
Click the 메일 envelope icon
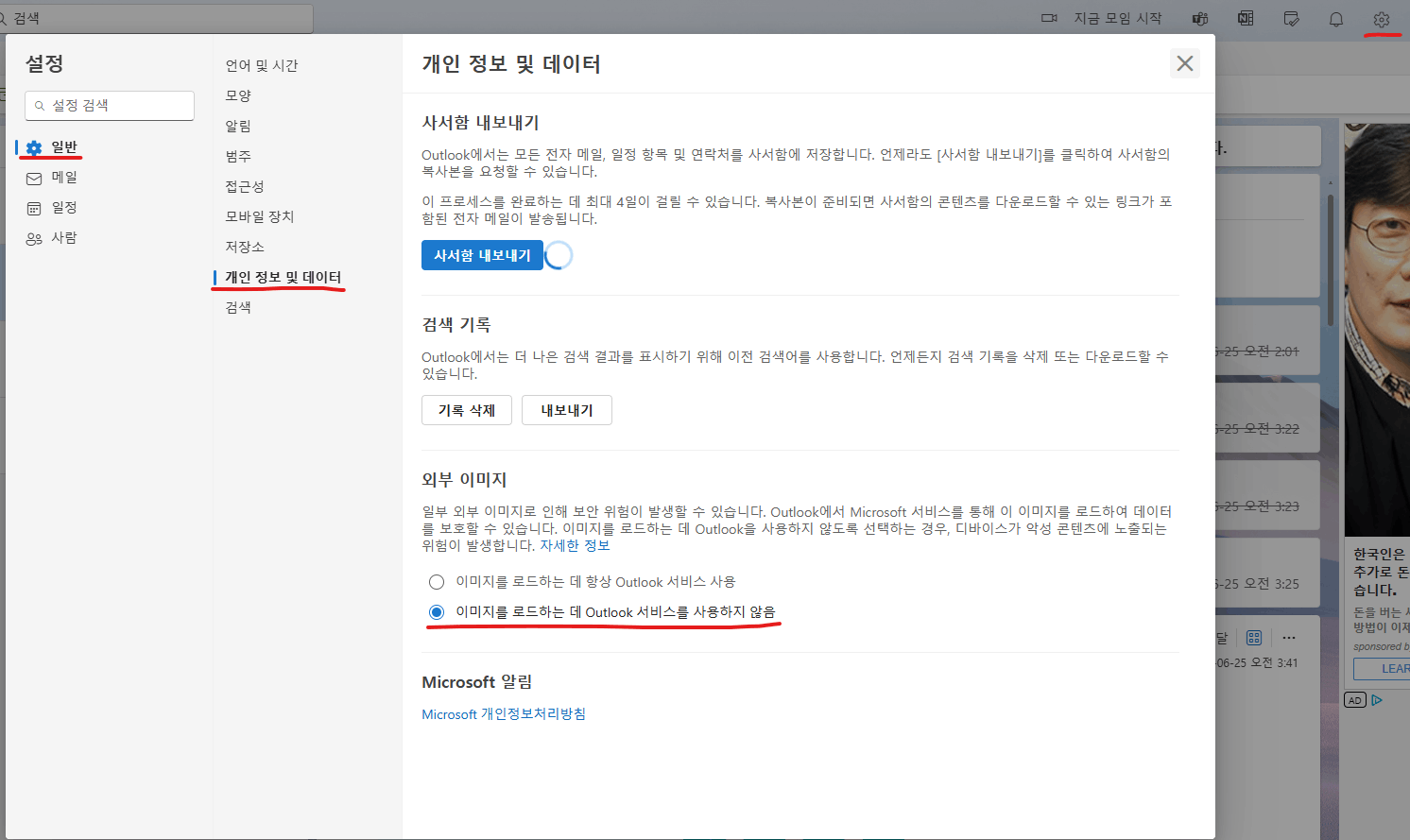pyautogui.click(x=34, y=178)
